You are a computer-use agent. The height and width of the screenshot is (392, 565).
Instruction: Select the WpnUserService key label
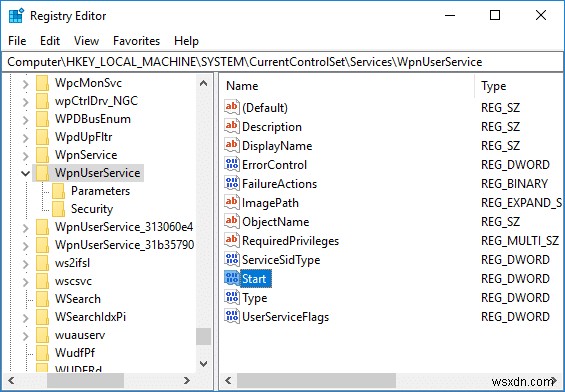pos(97,173)
